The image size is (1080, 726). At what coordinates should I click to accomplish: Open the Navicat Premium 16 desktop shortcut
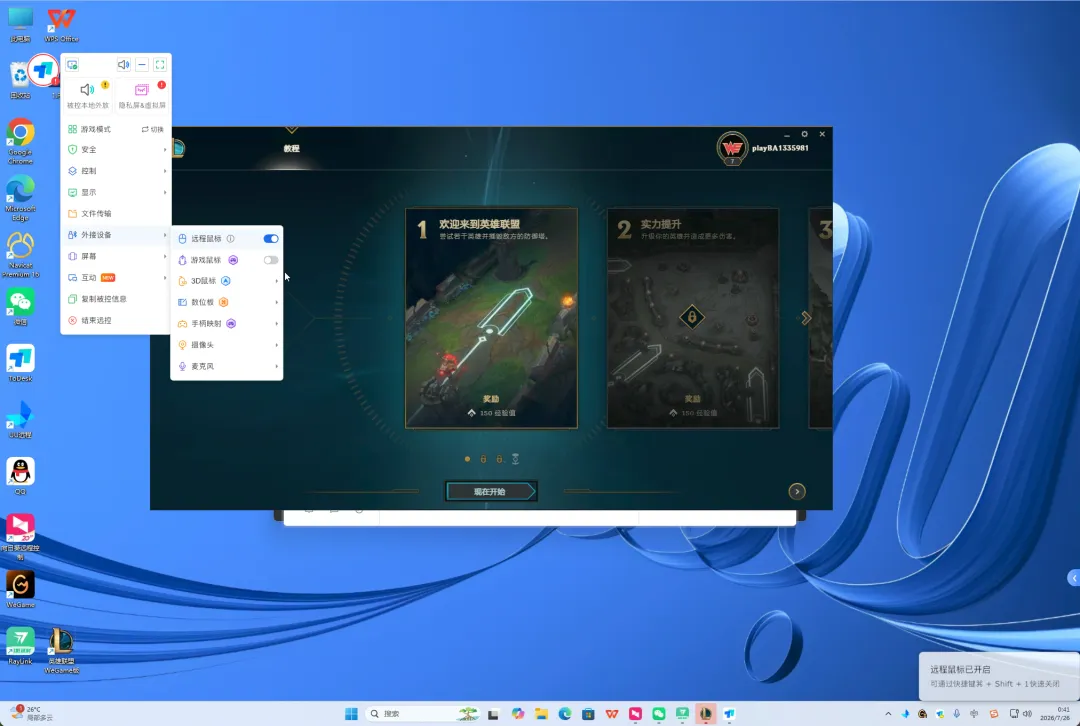click(x=21, y=254)
